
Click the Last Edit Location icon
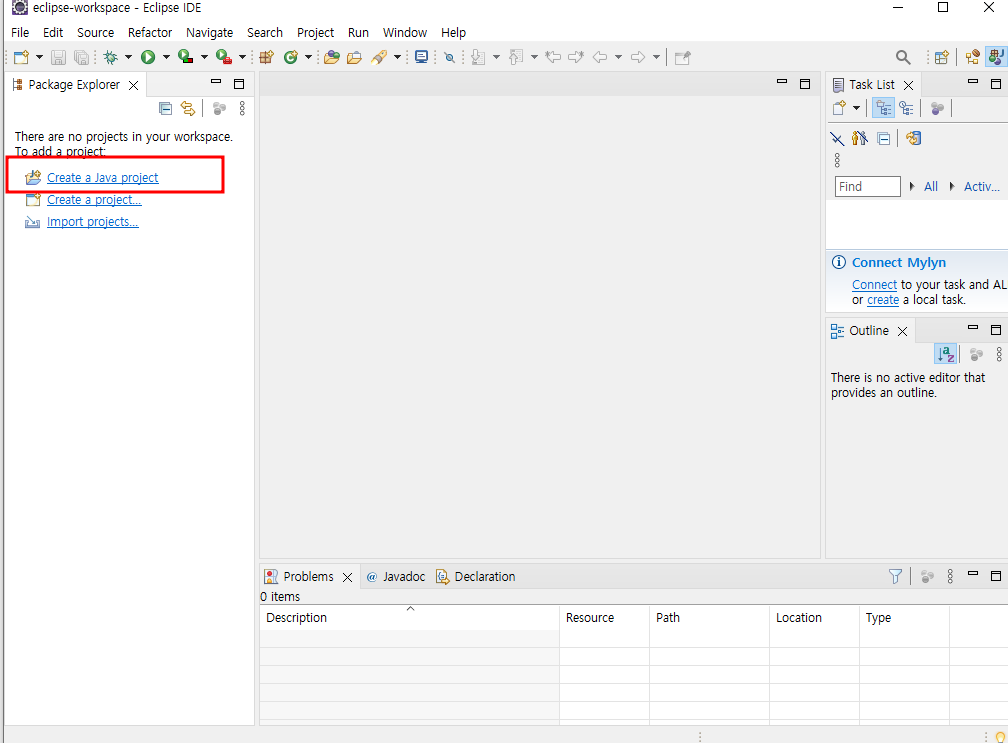pyautogui.click(x=553, y=57)
